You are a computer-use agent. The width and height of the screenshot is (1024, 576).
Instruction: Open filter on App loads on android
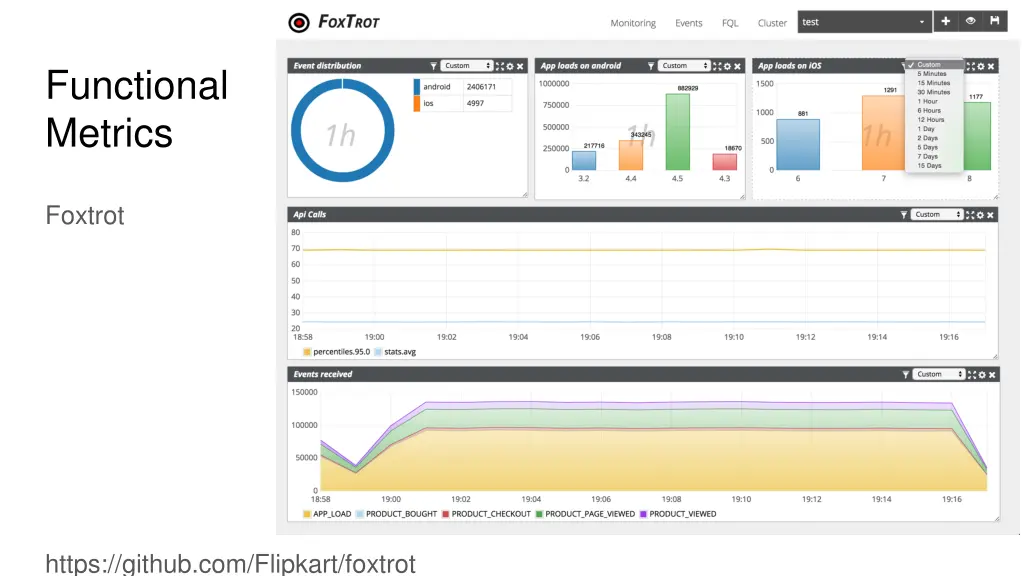tap(650, 66)
